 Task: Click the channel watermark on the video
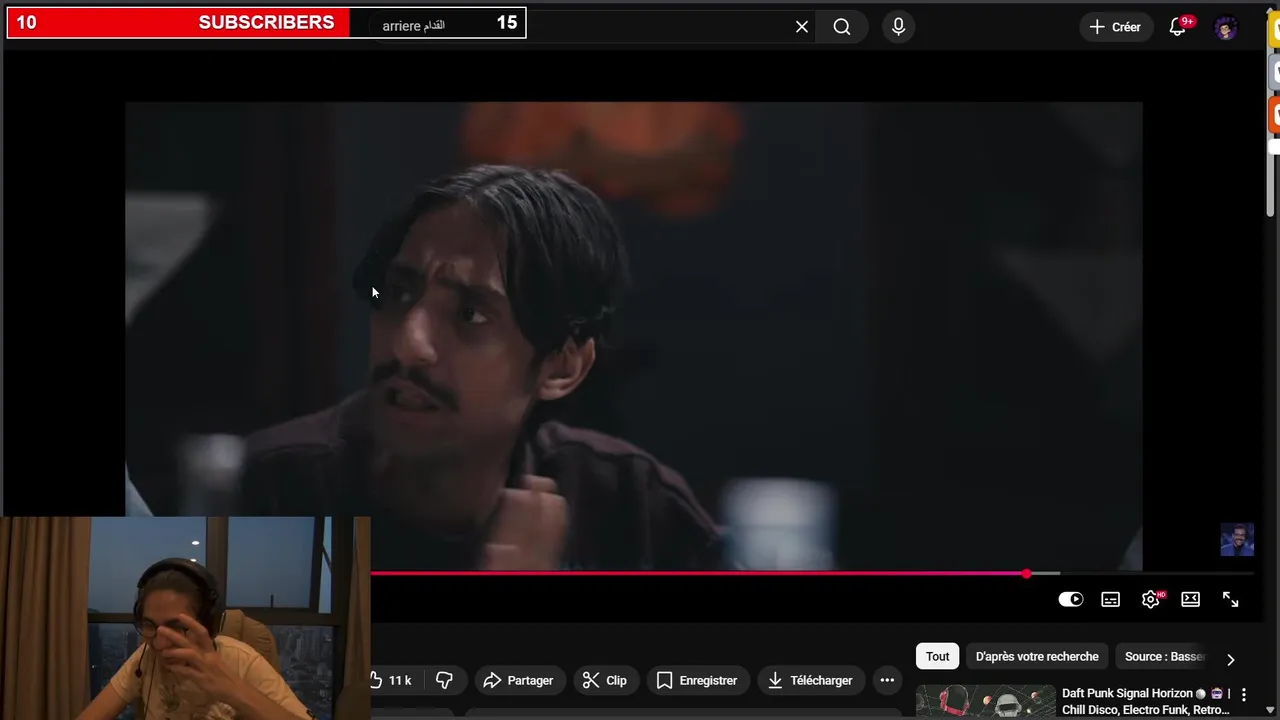1237,540
